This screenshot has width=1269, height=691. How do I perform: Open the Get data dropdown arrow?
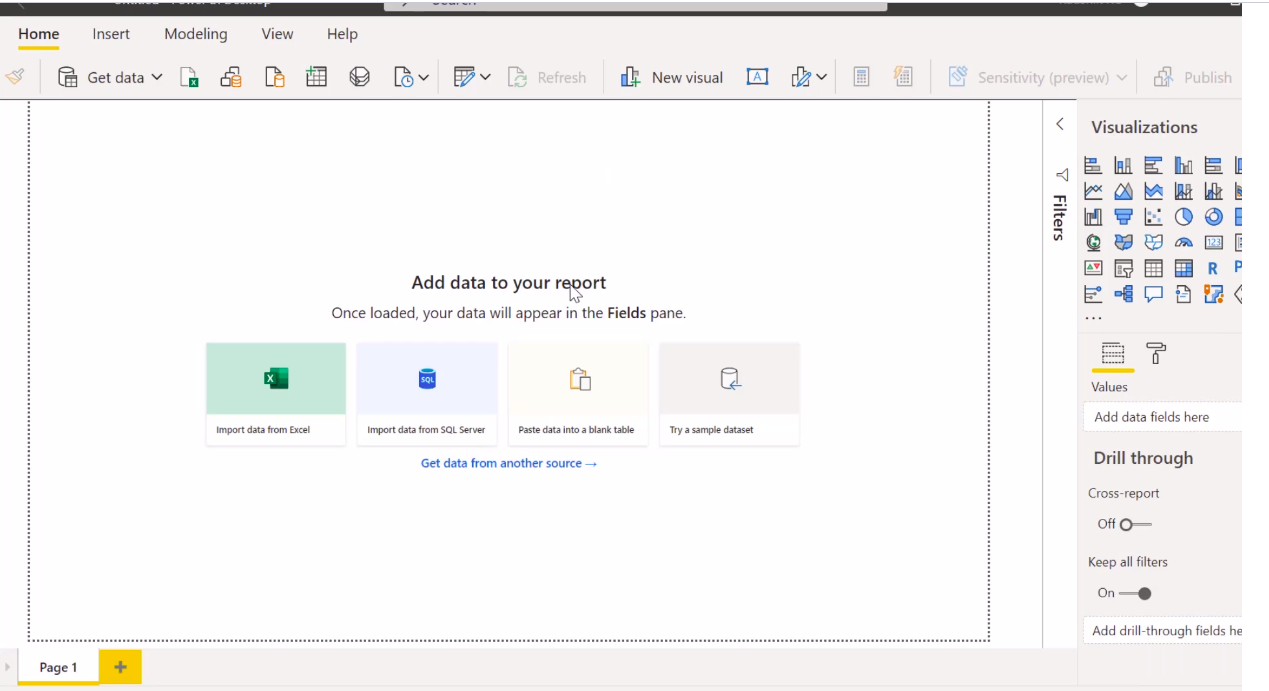[157, 77]
